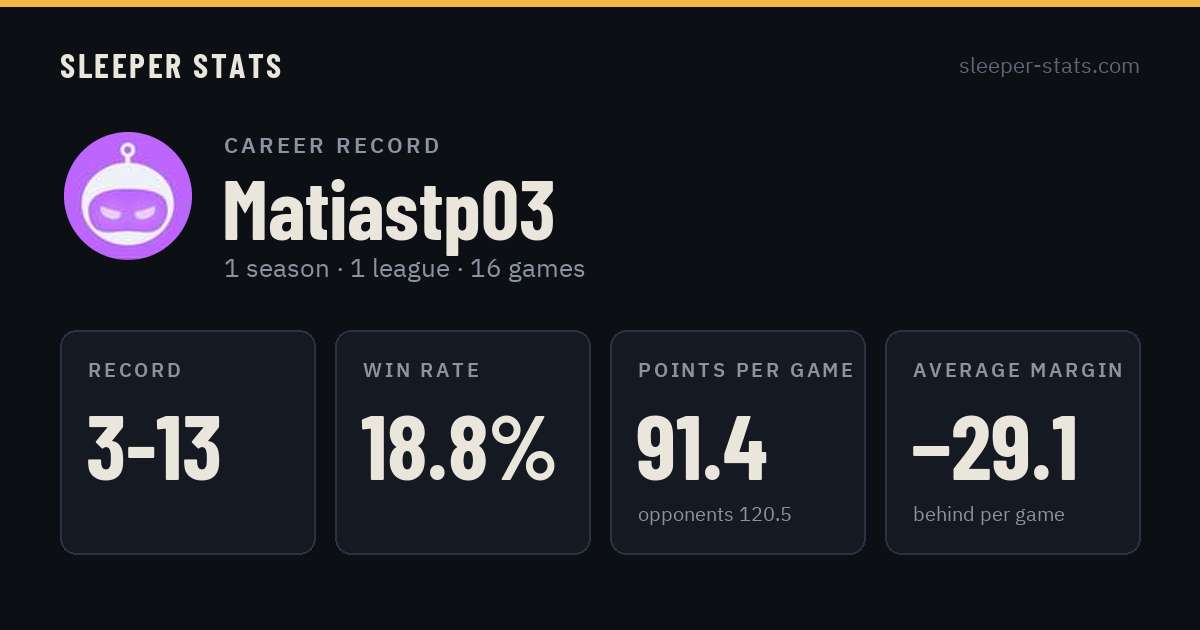Select the AVERAGE MARGIN card

tap(1013, 442)
